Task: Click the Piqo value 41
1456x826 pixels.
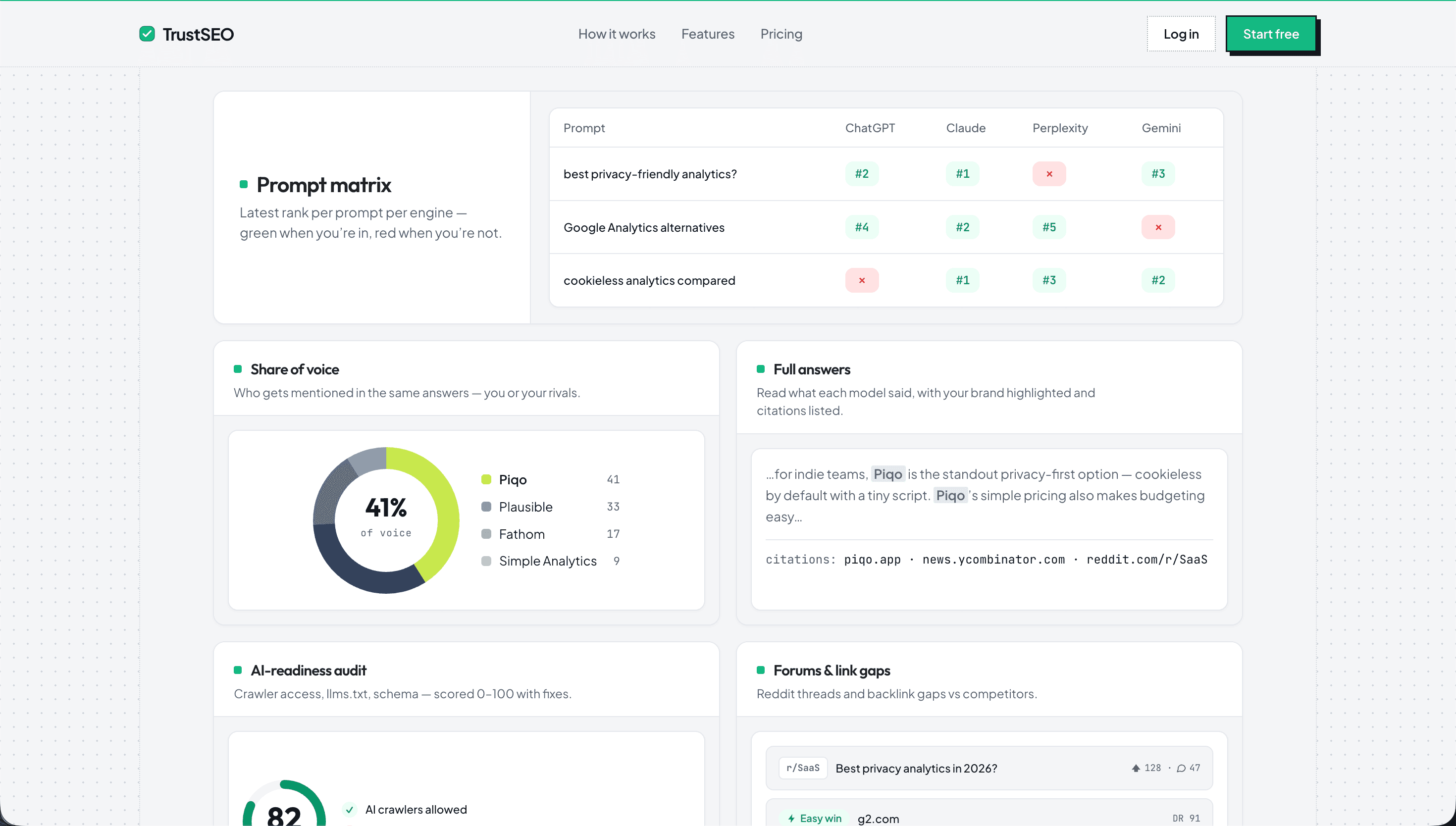Action: tap(613, 479)
